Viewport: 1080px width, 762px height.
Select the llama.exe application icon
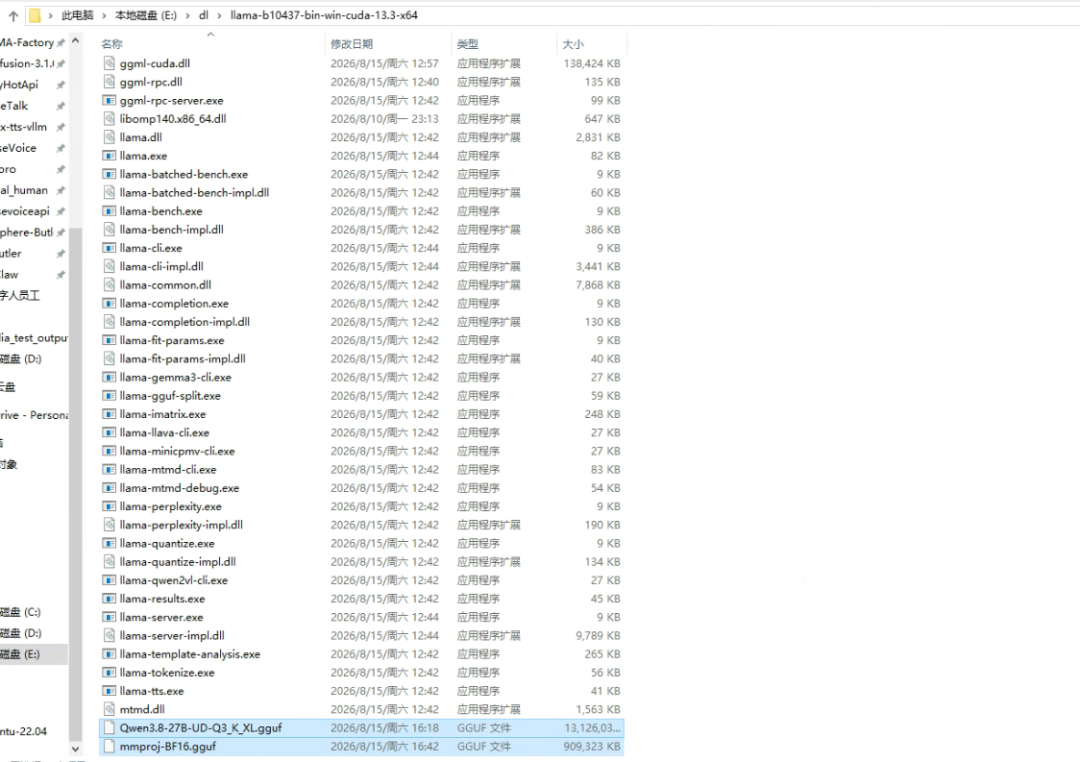click(x=109, y=156)
